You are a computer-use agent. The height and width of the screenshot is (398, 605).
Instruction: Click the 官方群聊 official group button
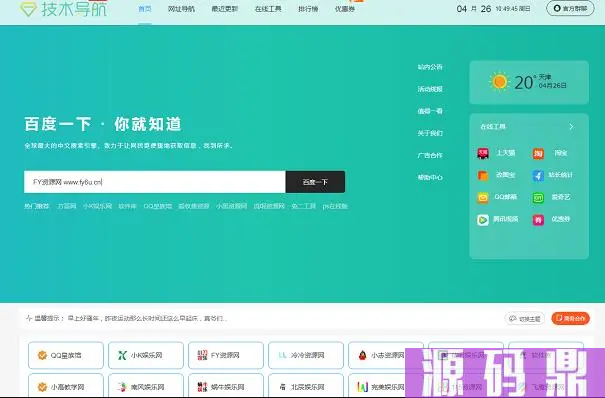570,8
